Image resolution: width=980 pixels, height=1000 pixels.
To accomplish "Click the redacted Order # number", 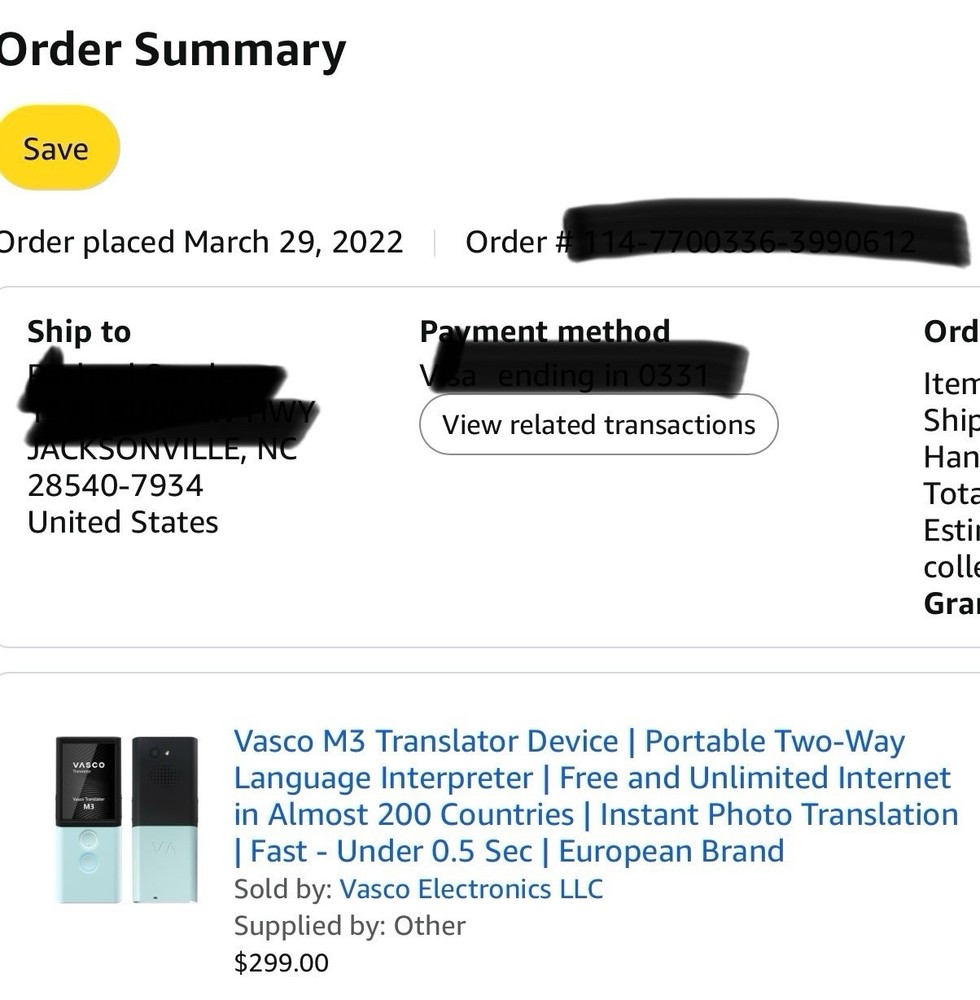I will coord(750,242).
